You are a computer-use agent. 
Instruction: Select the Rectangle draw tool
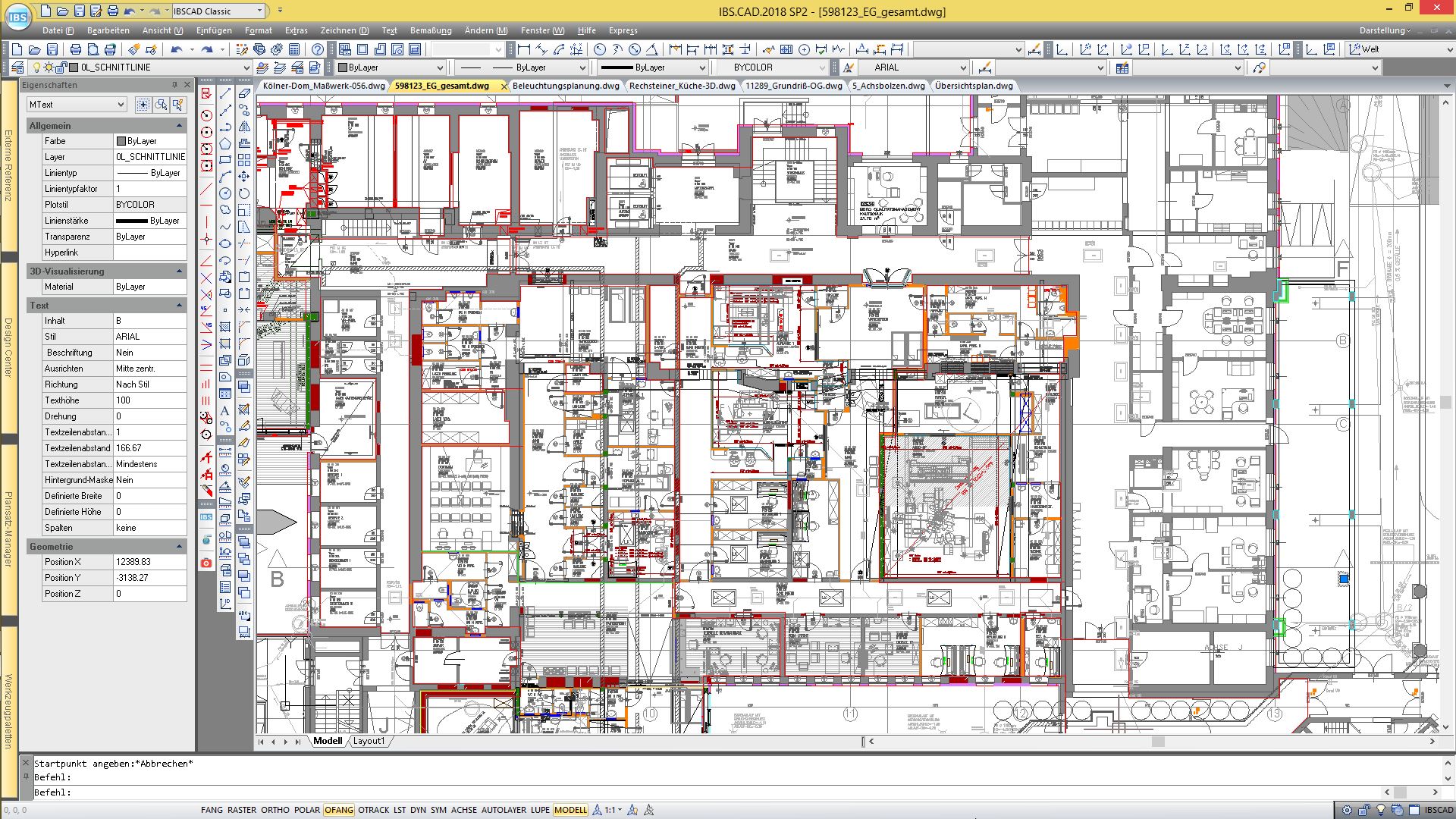coord(225,161)
